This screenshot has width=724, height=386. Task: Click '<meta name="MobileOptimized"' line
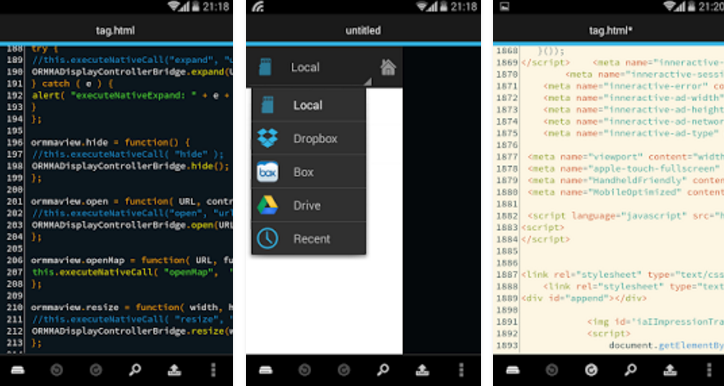point(626,192)
